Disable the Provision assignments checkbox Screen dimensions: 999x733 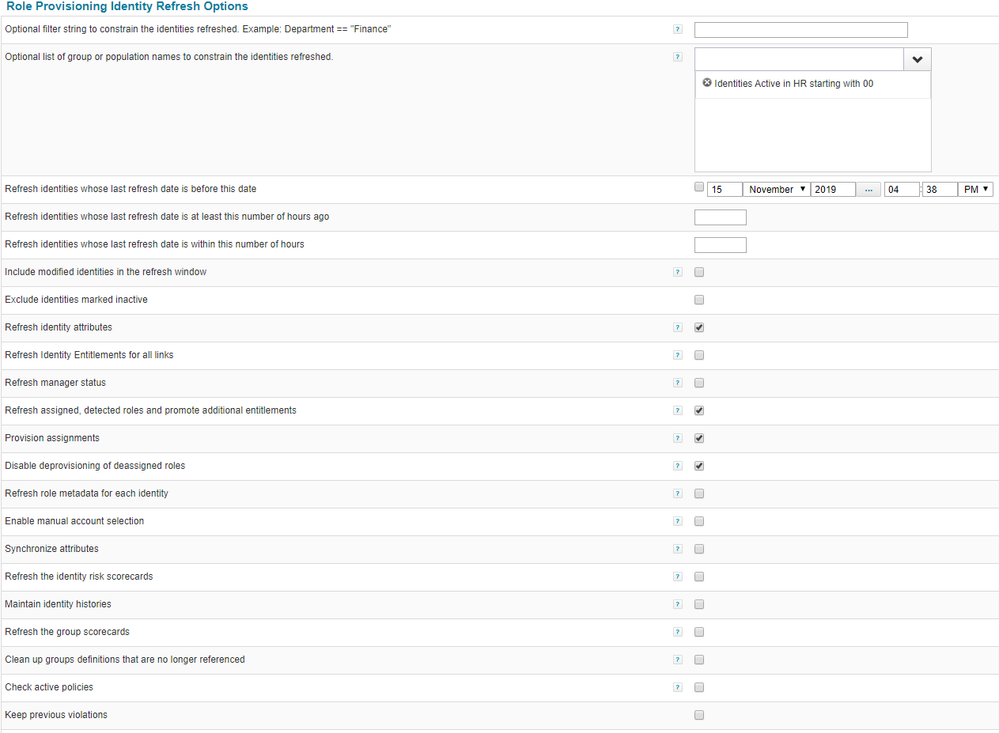[x=699, y=438]
